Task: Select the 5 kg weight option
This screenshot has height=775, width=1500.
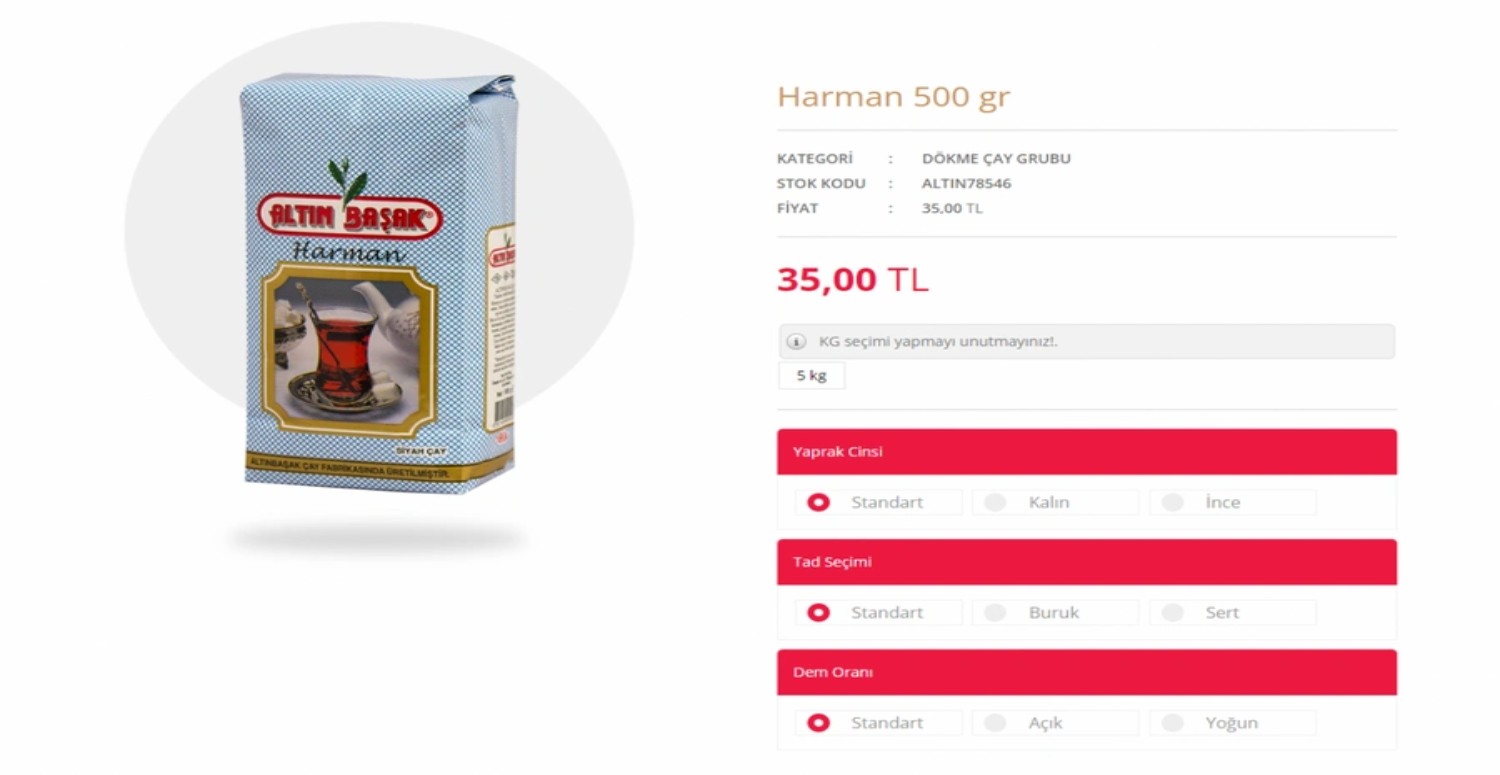Action: 811,376
